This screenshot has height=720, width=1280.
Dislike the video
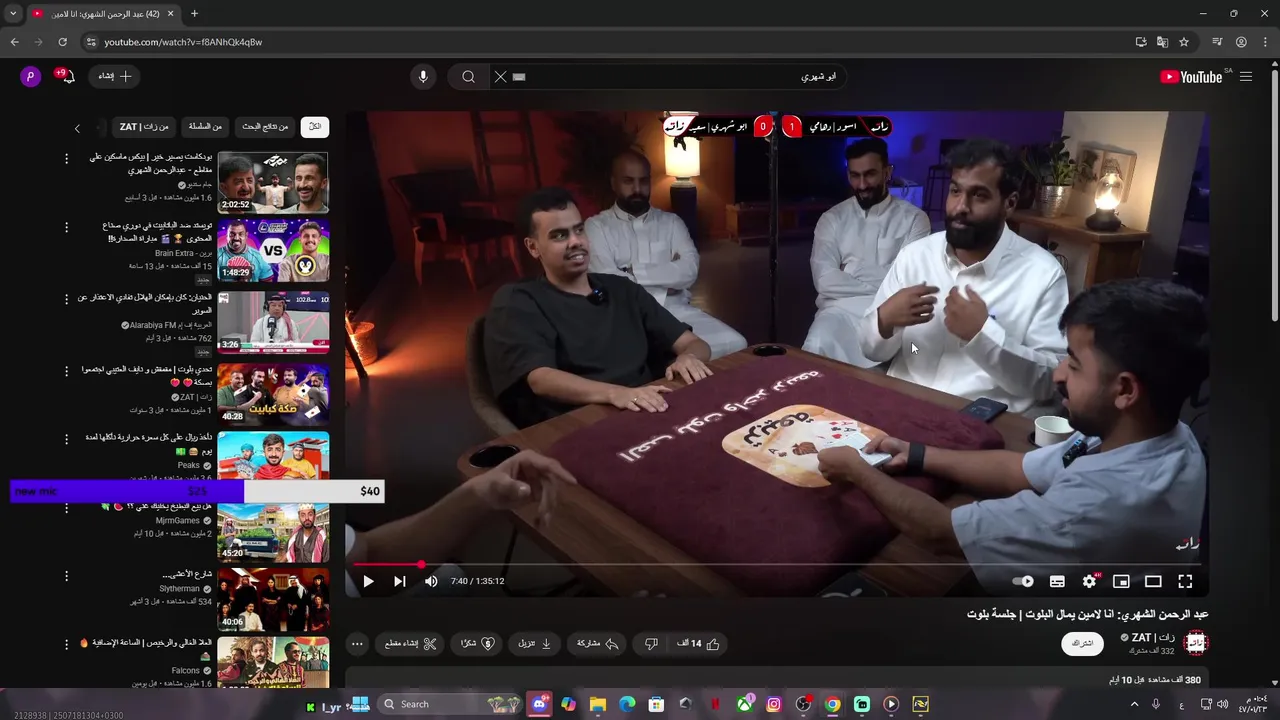pos(651,644)
